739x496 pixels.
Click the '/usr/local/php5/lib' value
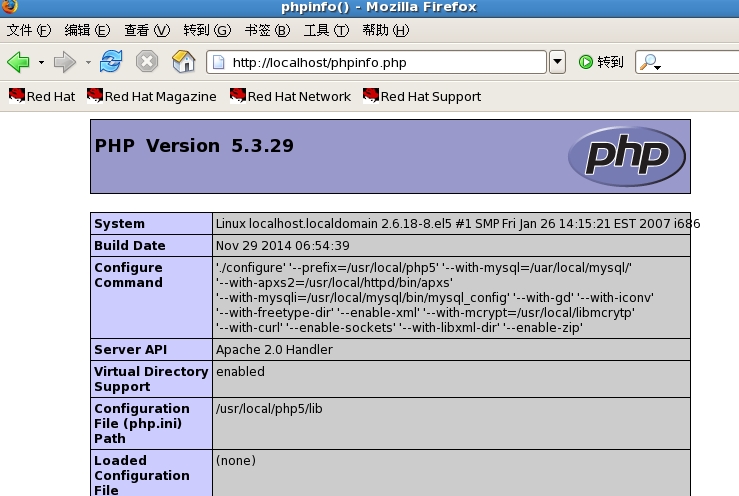269,409
